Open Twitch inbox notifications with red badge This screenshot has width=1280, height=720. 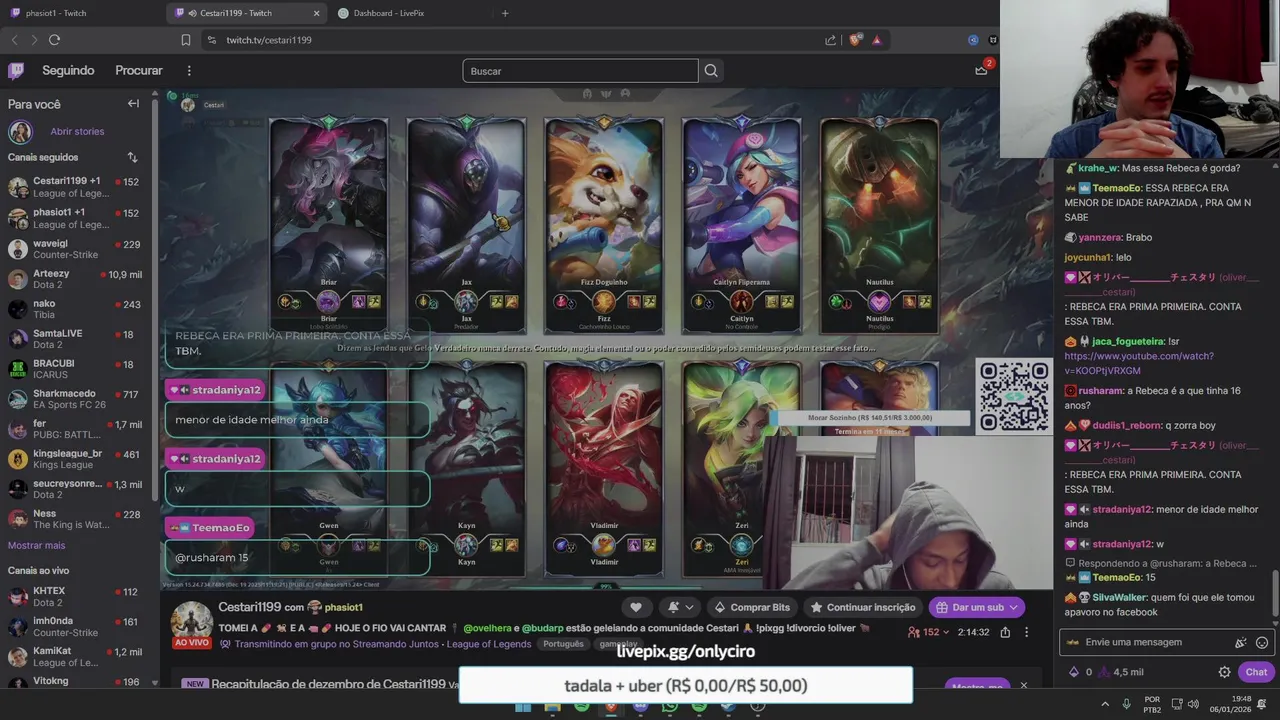coord(982,69)
